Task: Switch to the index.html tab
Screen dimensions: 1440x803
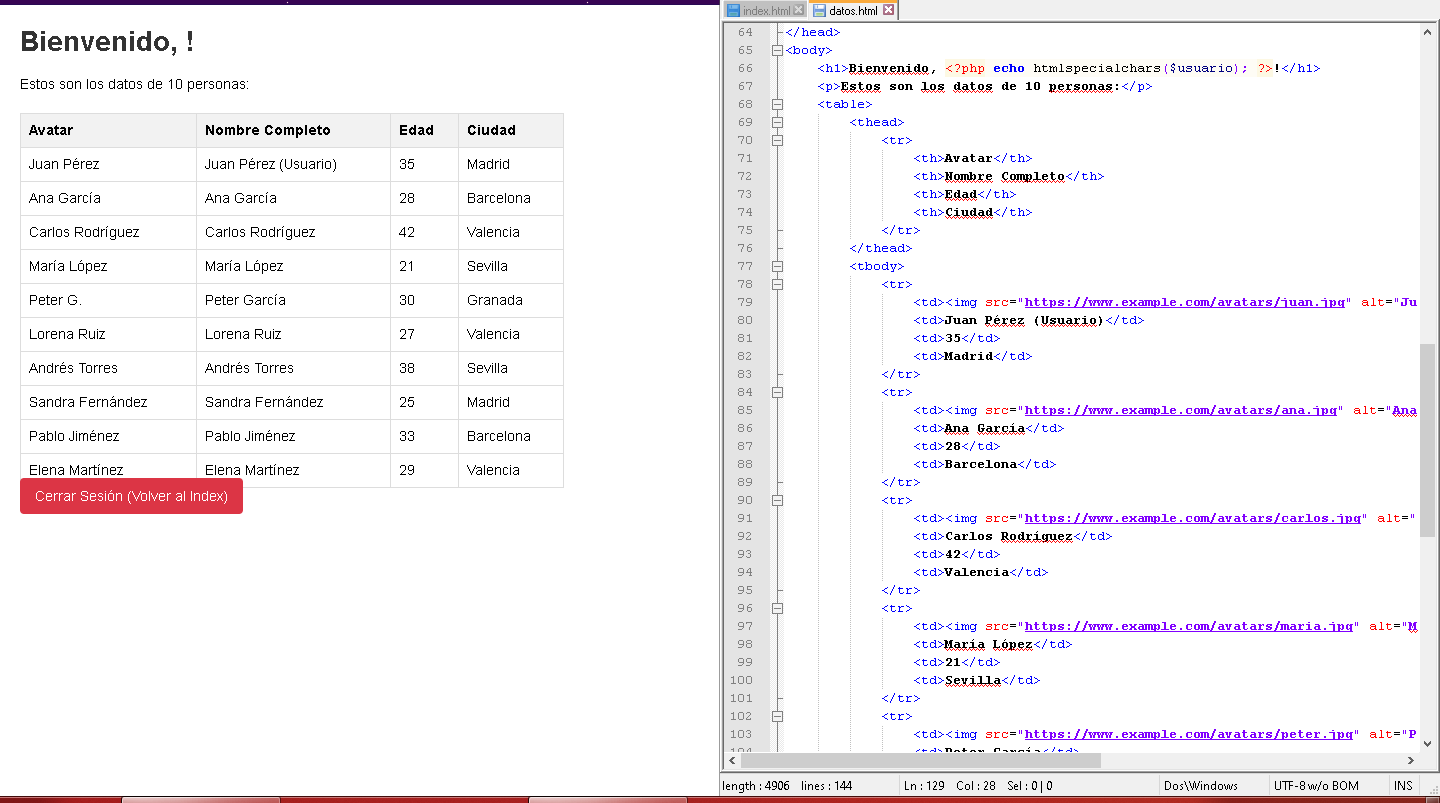Action: coord(766,11)
